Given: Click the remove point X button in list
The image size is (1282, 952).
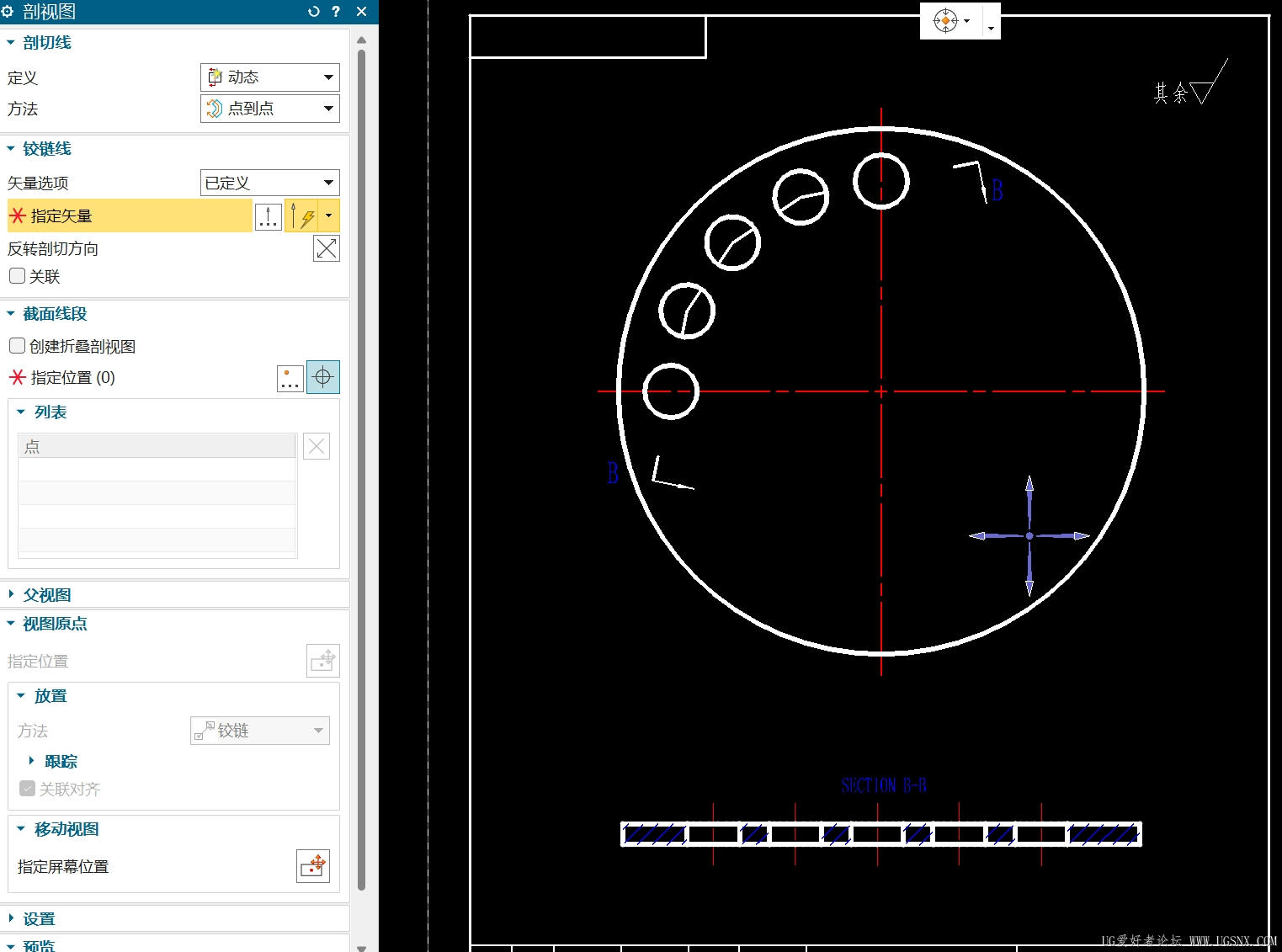Looking at the screenshot, I should (x=317, y=446).
